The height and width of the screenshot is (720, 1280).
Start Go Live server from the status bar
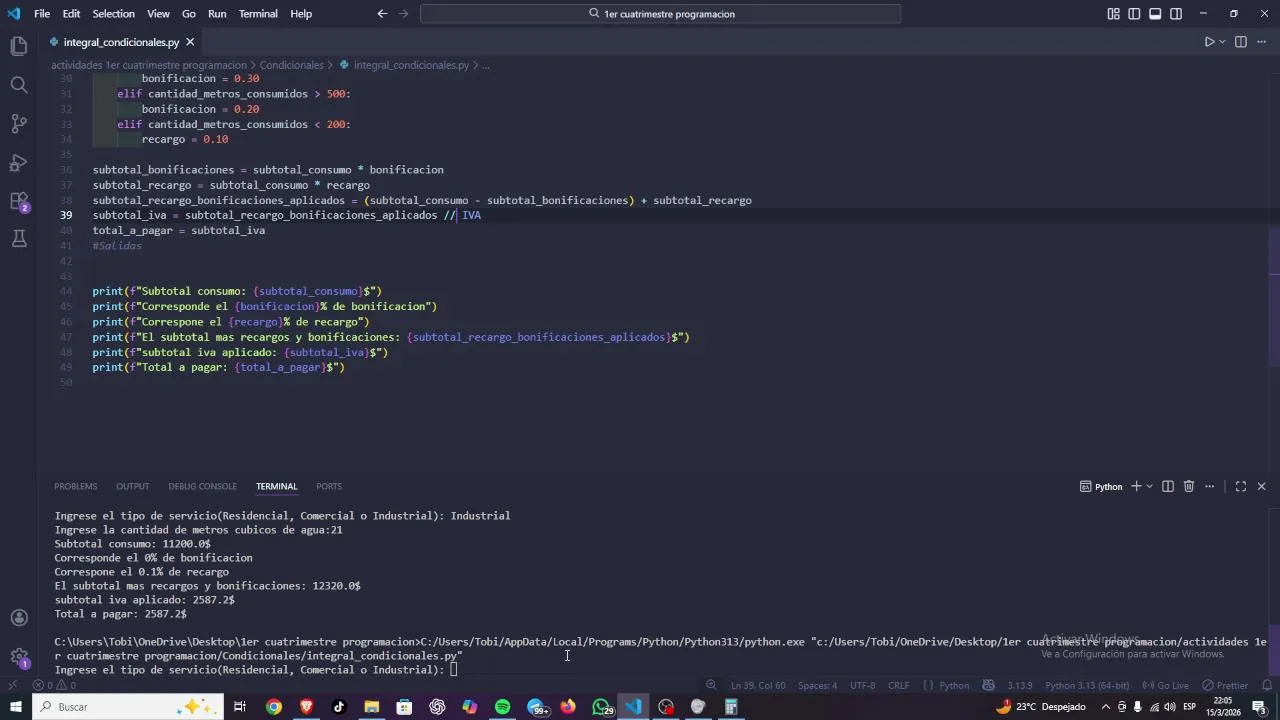coord(1166,686)
